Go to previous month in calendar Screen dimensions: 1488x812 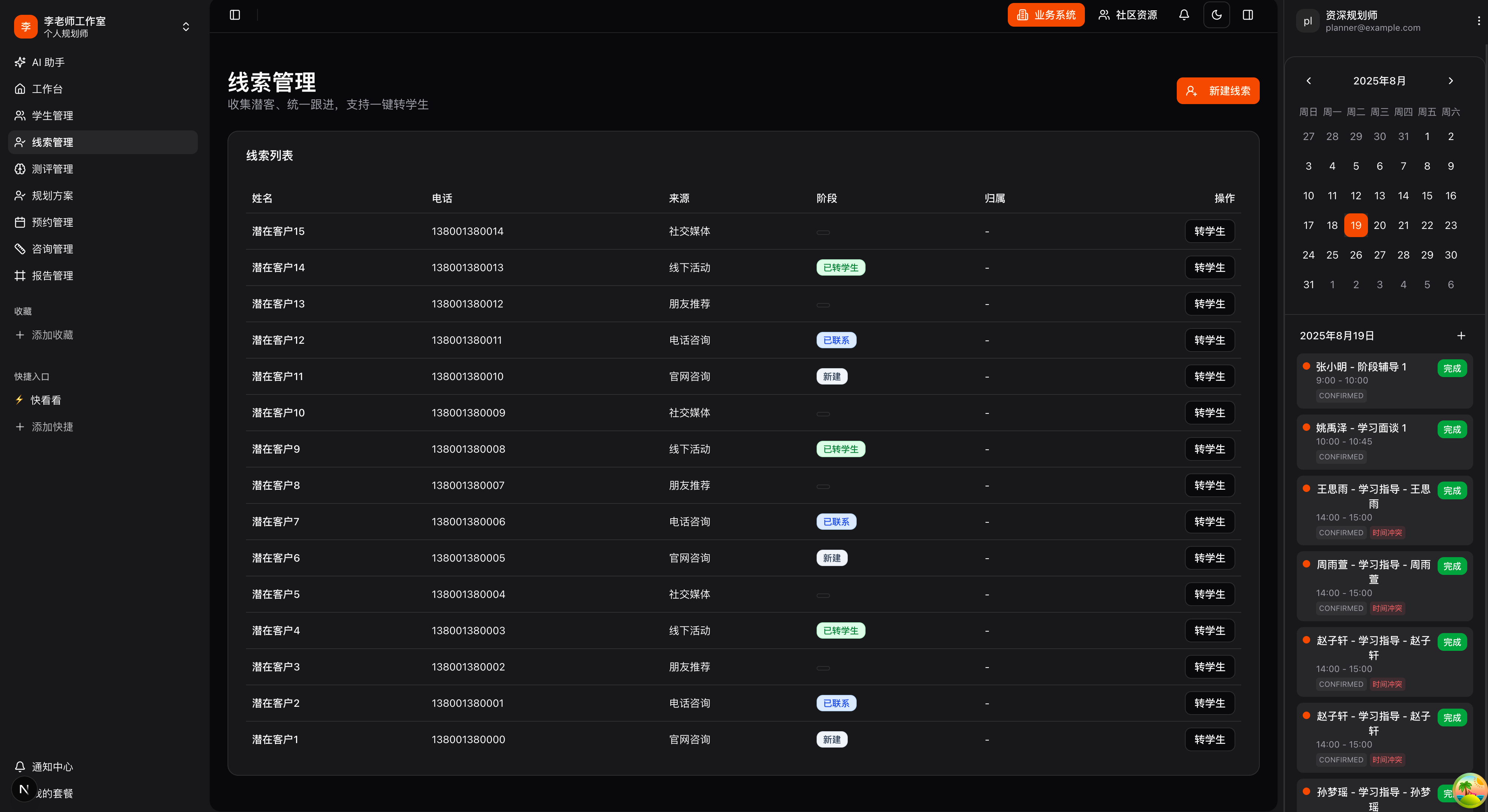[x=1308, y=81]
